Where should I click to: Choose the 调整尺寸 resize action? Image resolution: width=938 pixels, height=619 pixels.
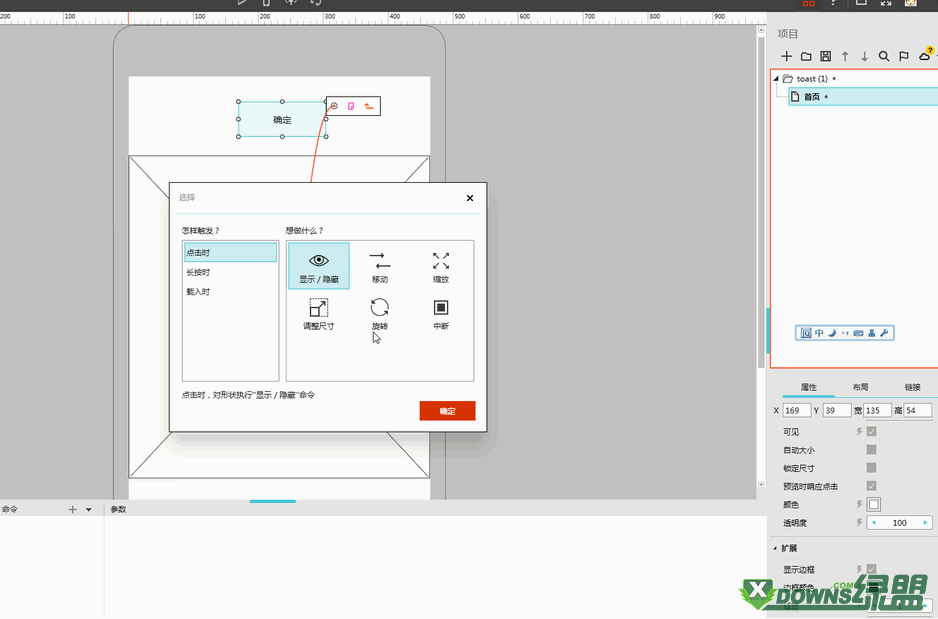[319, 314]
